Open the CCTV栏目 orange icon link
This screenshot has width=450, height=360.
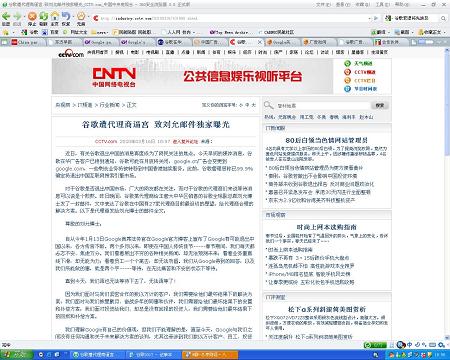click(x=347, y=80)
